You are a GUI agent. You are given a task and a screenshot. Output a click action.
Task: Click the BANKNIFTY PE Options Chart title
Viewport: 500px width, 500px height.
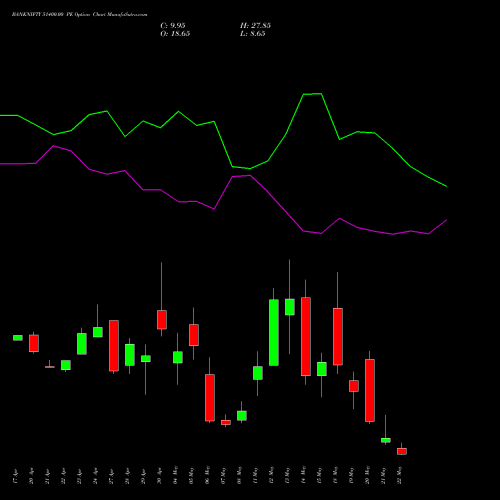click(79, 14)
